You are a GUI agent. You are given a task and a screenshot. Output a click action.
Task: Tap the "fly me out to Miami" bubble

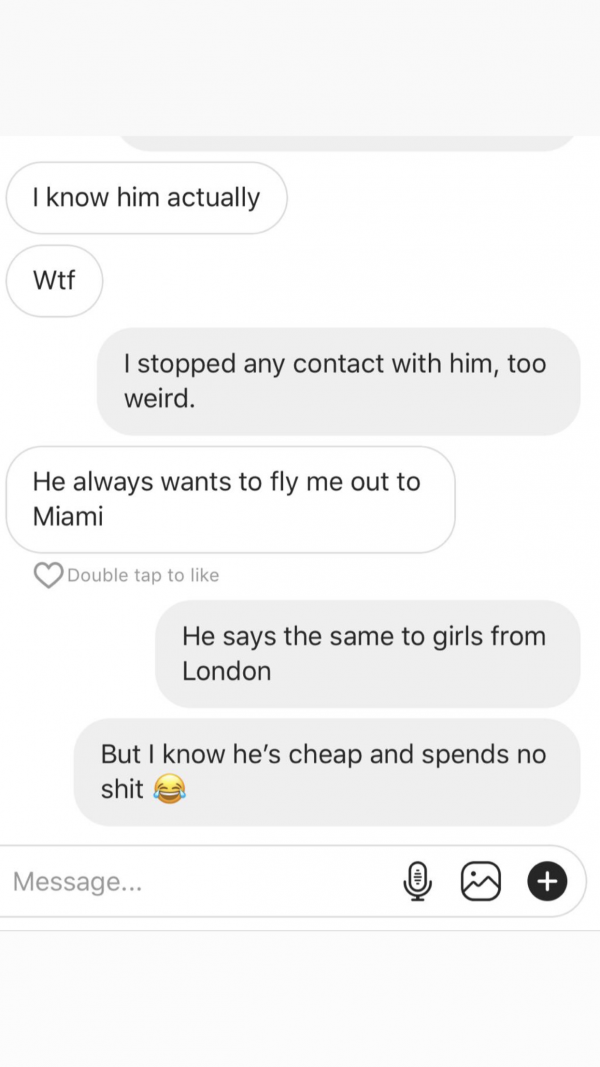(231, 499)
